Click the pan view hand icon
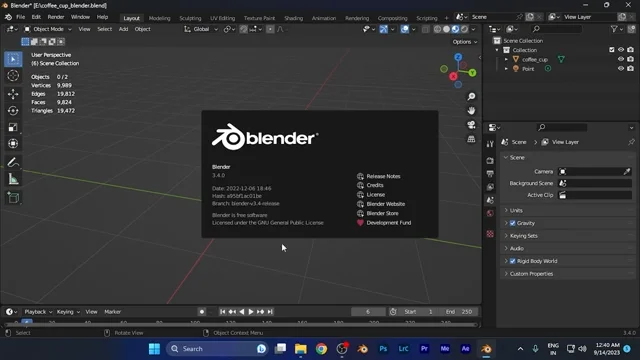 click(471, 111)
